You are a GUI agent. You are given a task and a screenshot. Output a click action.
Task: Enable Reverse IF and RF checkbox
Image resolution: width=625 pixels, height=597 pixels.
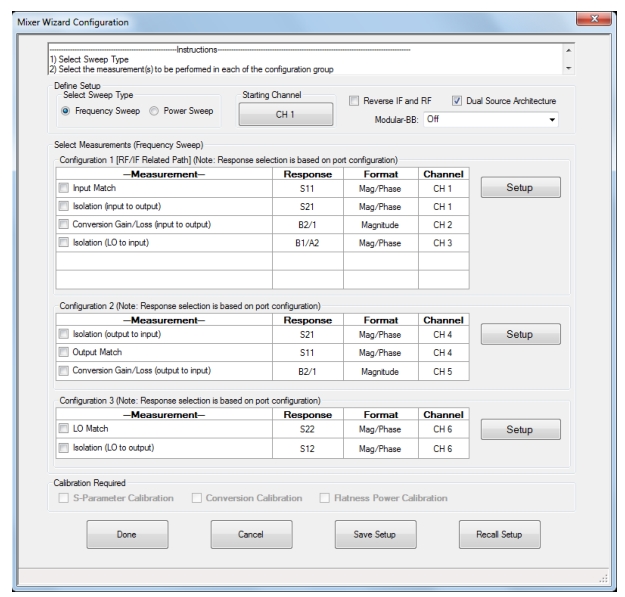(x=355, y=101)
